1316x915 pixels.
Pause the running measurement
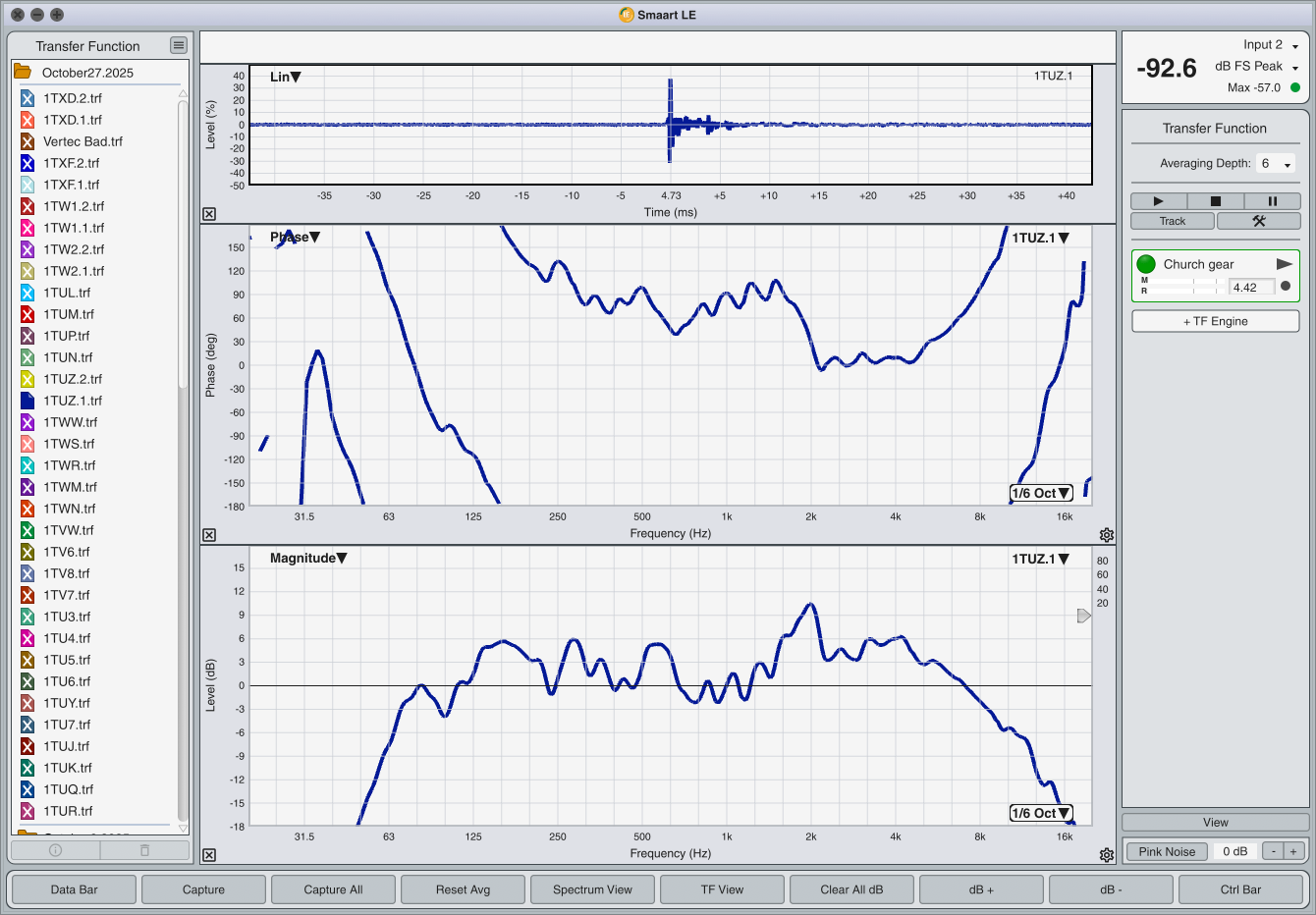[1272, 201]
